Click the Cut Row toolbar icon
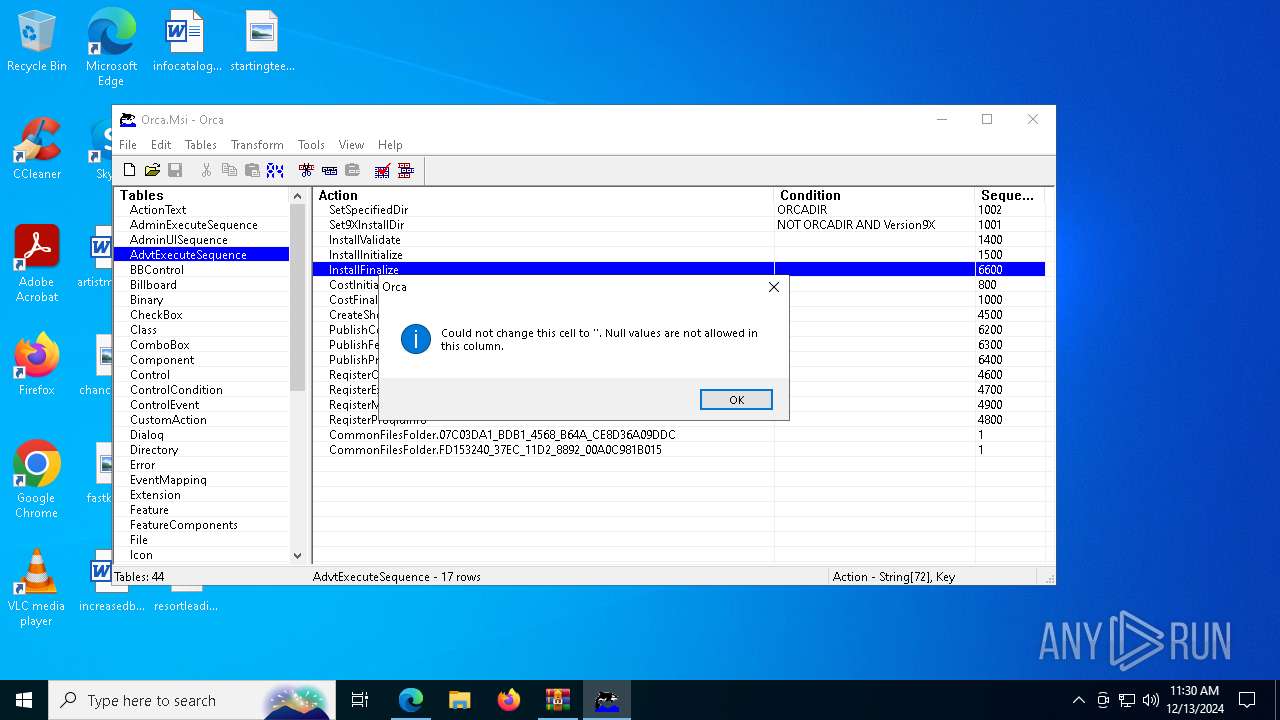 tap(306, 171)
